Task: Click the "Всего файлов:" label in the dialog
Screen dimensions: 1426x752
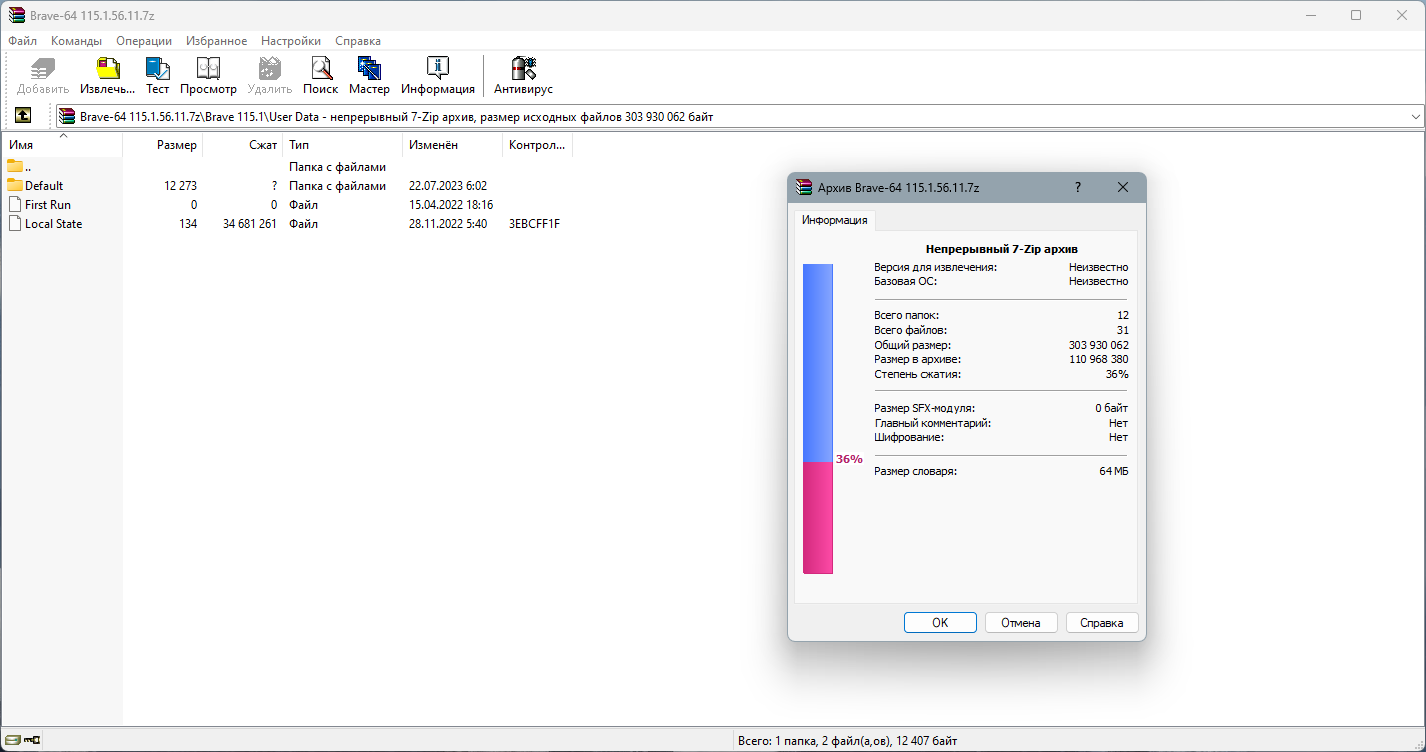Action: point(910,330)
